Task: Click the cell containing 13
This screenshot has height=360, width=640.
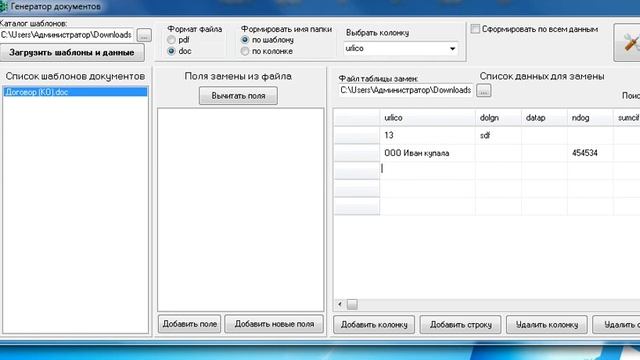Action: click(x=427, y=136)
